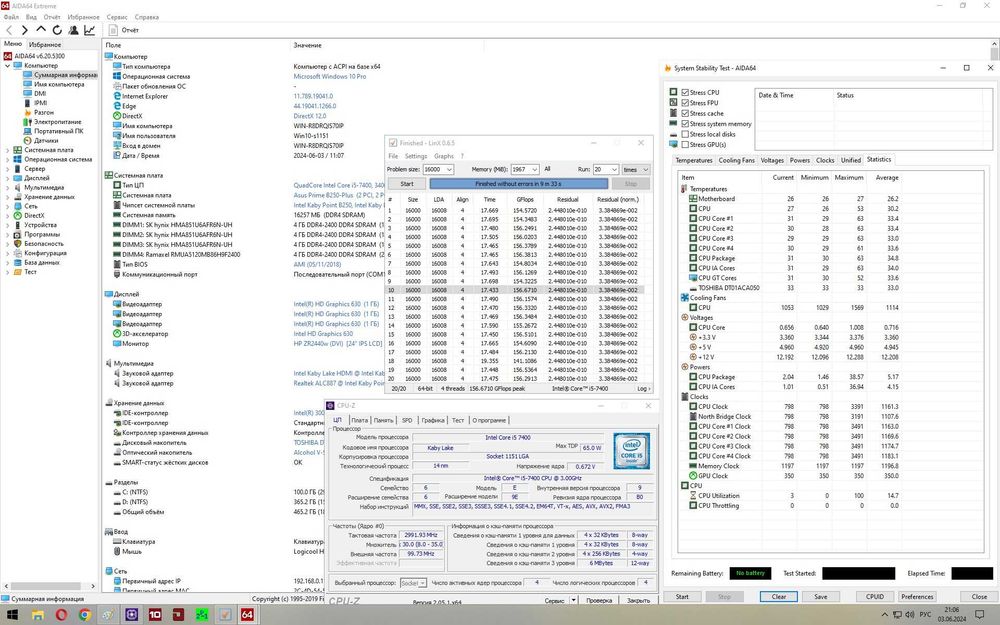The image size is (1000, 625).
Task: Expand the Системная плата tree node
Action: pyautogui.click(x=8, y=150)
